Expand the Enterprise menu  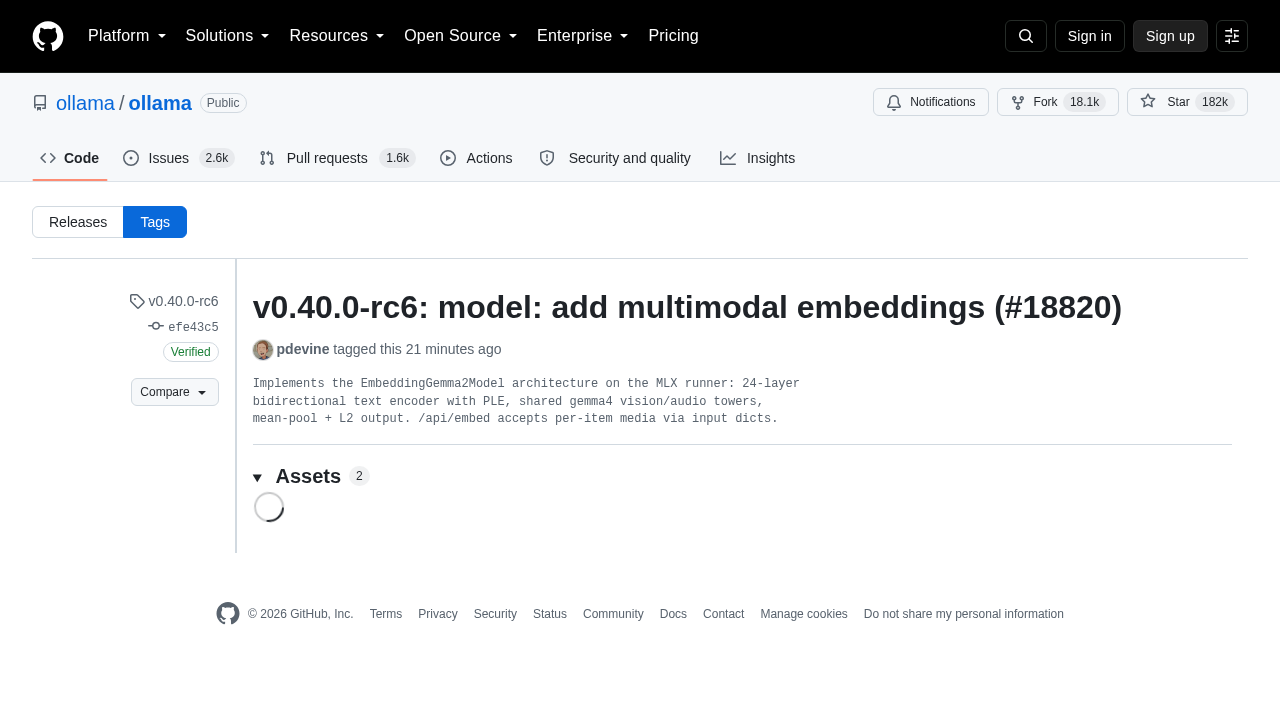pos(583,36)
